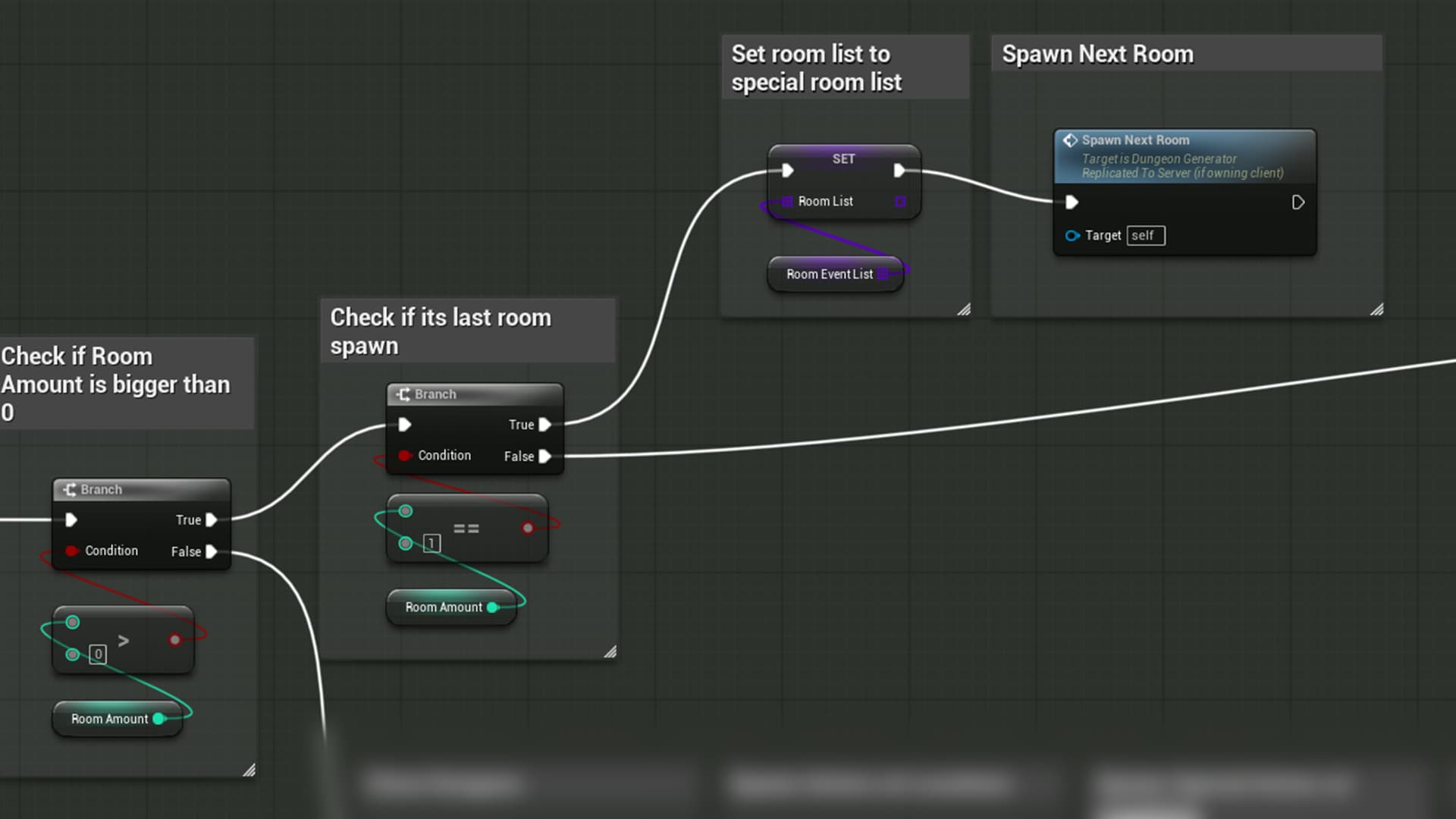The height and width of the screenshot is (819, 1456).
Task: Click Spawn Next Room exec output pin
Action: tap(1298, 202)
